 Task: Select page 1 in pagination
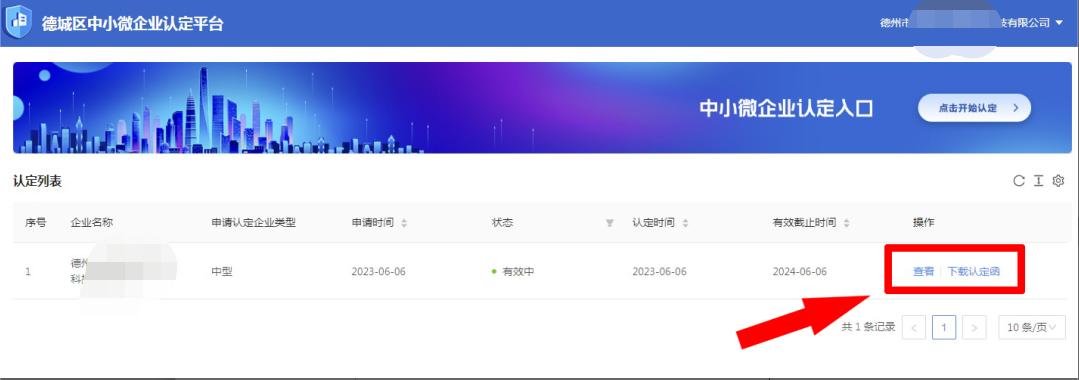point(944,328)
